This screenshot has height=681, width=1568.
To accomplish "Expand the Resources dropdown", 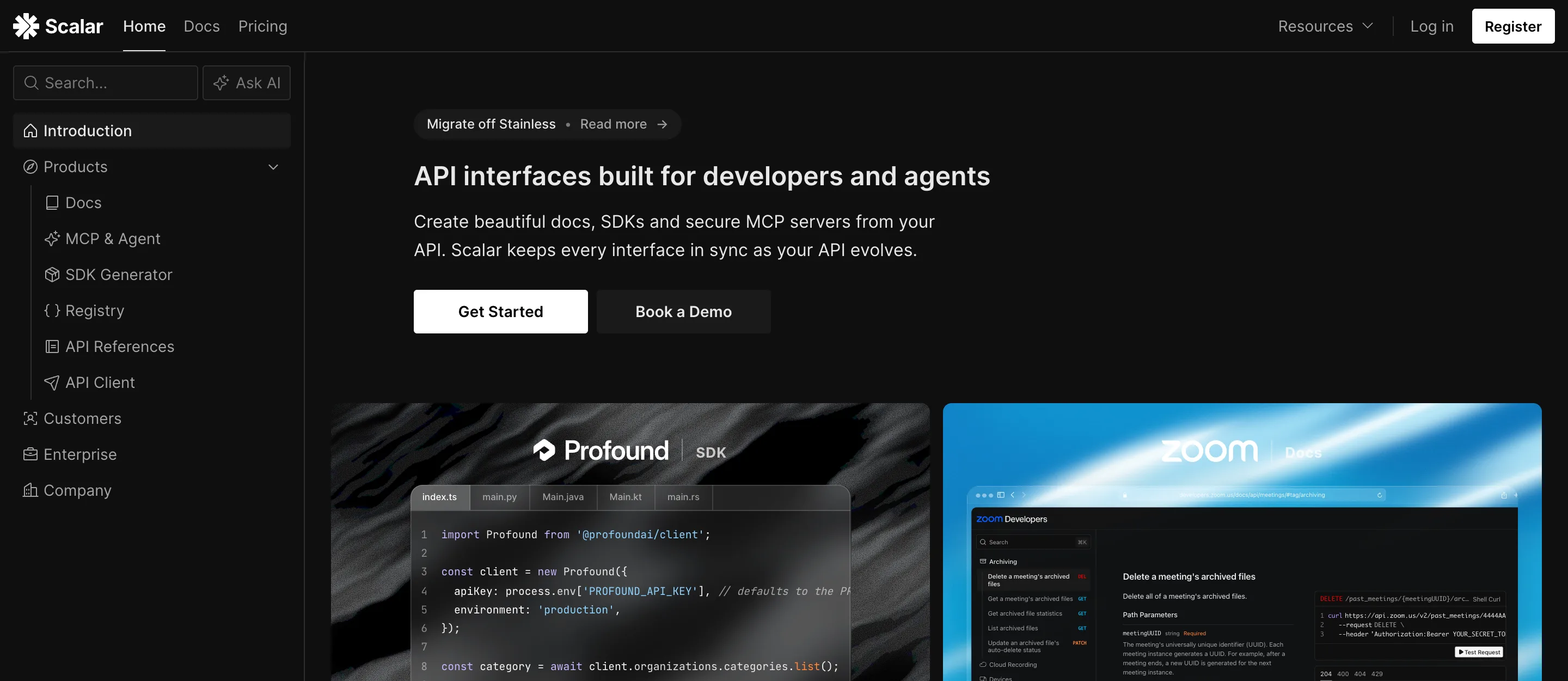I will 1325,26.
